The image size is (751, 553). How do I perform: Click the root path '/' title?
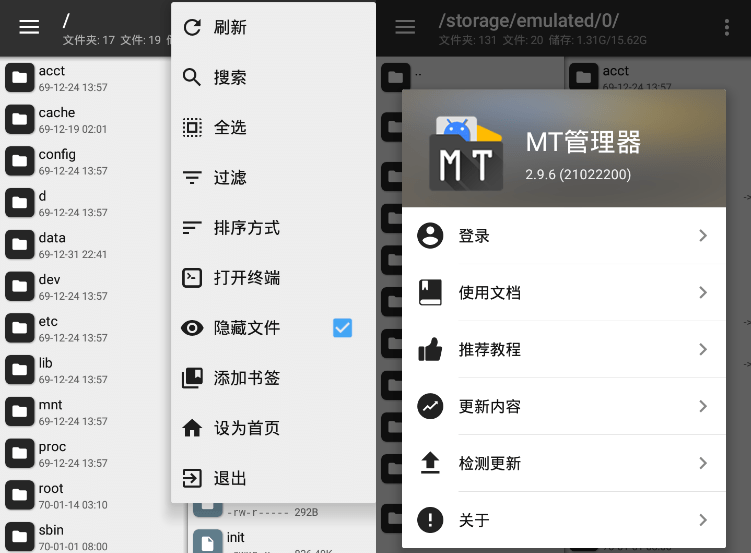click(66, 21)
